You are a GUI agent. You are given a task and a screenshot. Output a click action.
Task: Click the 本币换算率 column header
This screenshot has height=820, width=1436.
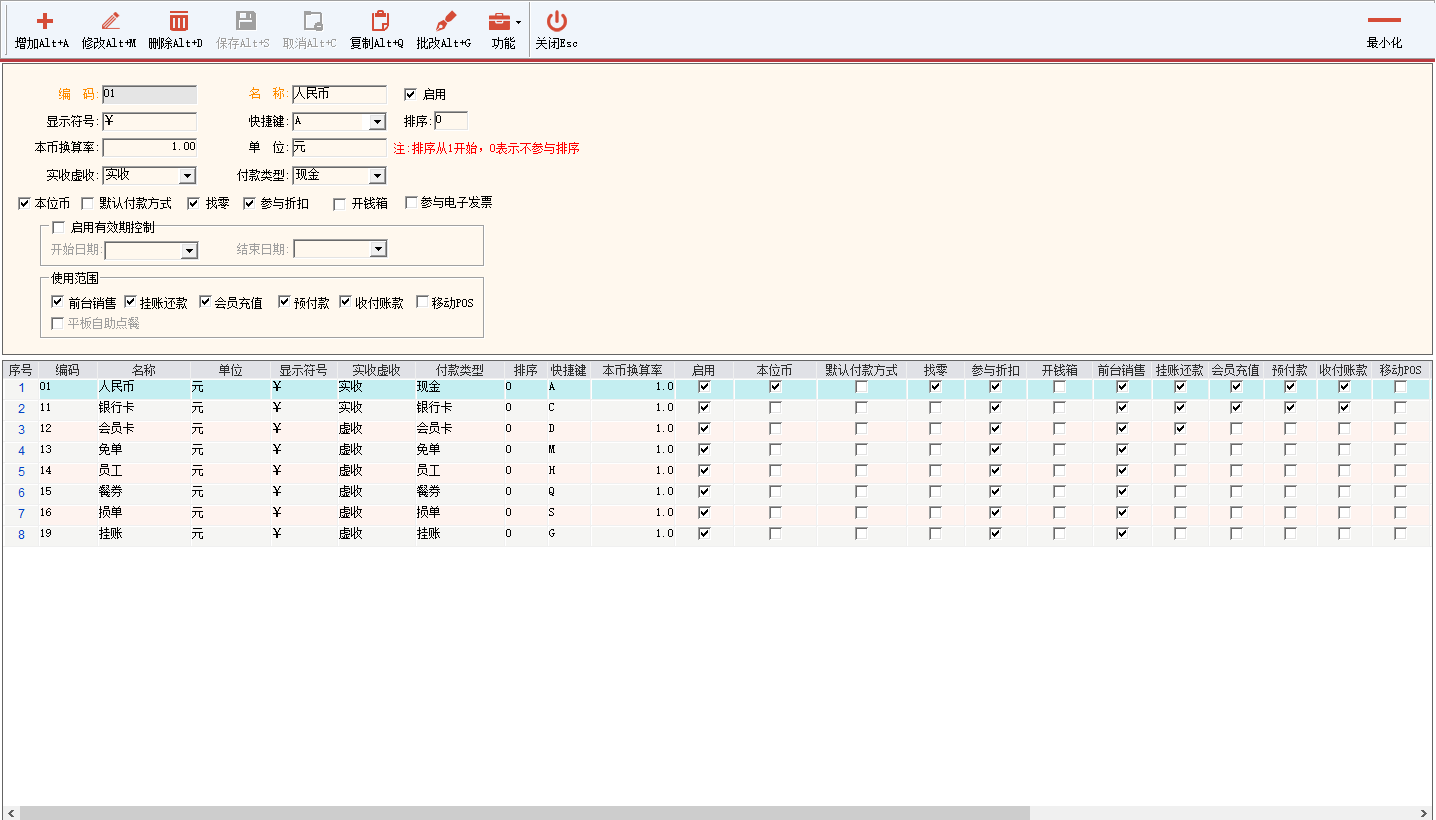(x=632, y=370)
